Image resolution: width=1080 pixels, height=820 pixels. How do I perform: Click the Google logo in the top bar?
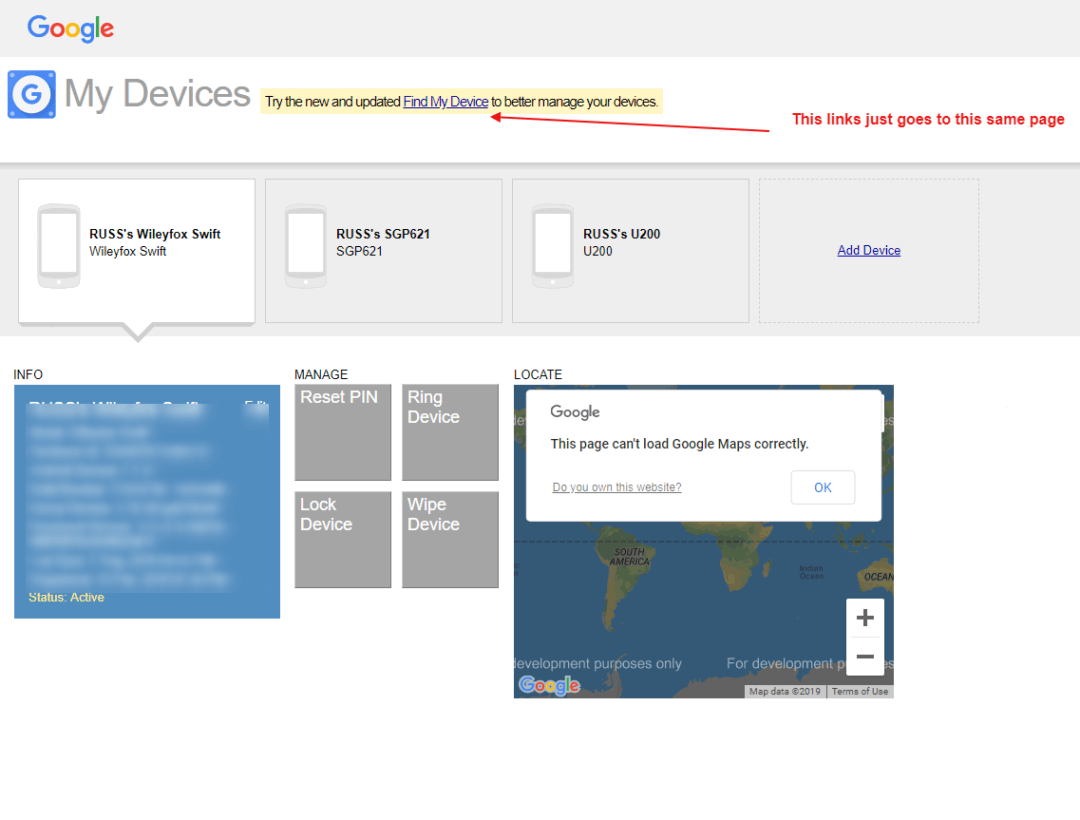(70, 29)
